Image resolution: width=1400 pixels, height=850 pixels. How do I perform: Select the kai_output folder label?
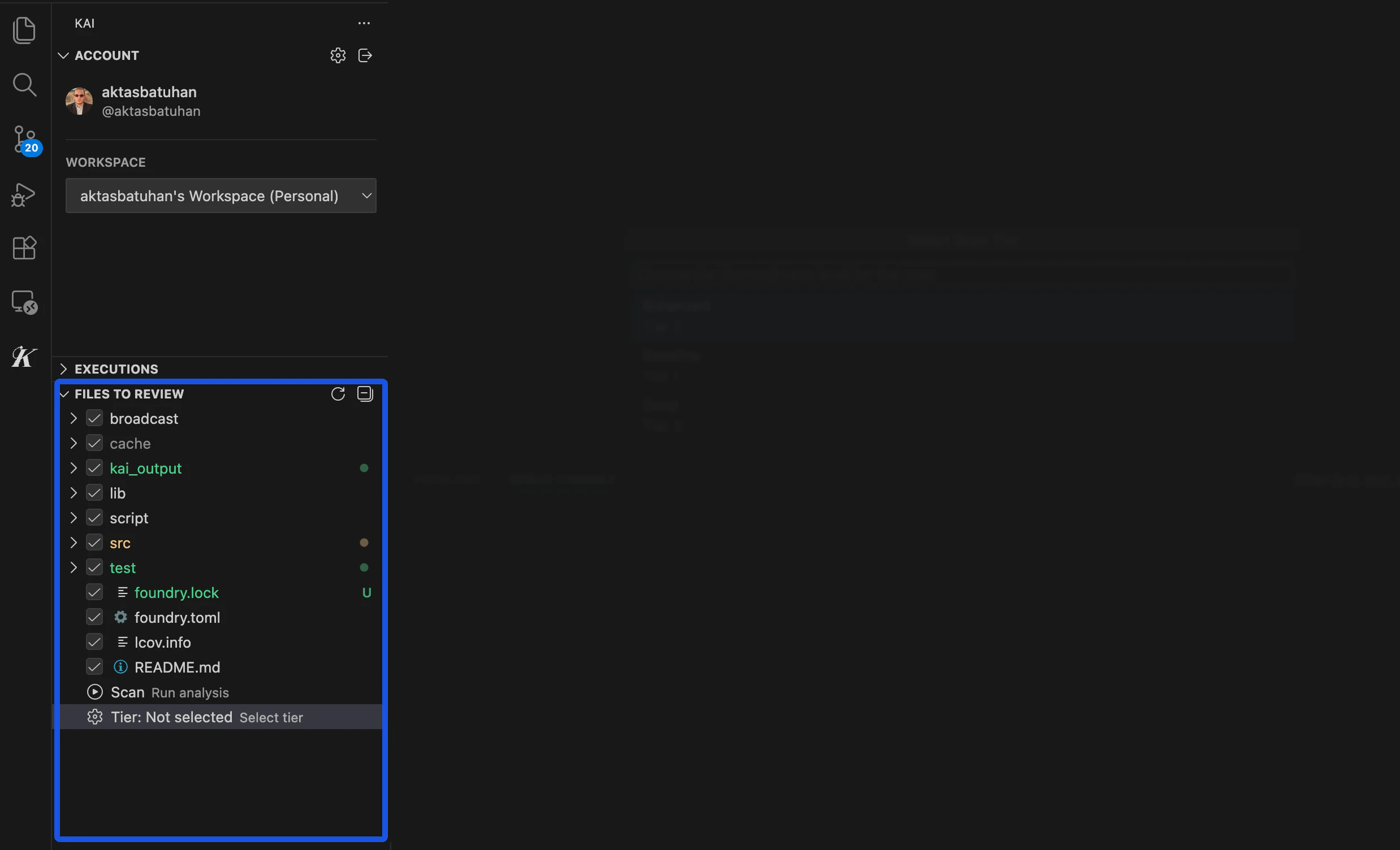click(x=145, y=468)
